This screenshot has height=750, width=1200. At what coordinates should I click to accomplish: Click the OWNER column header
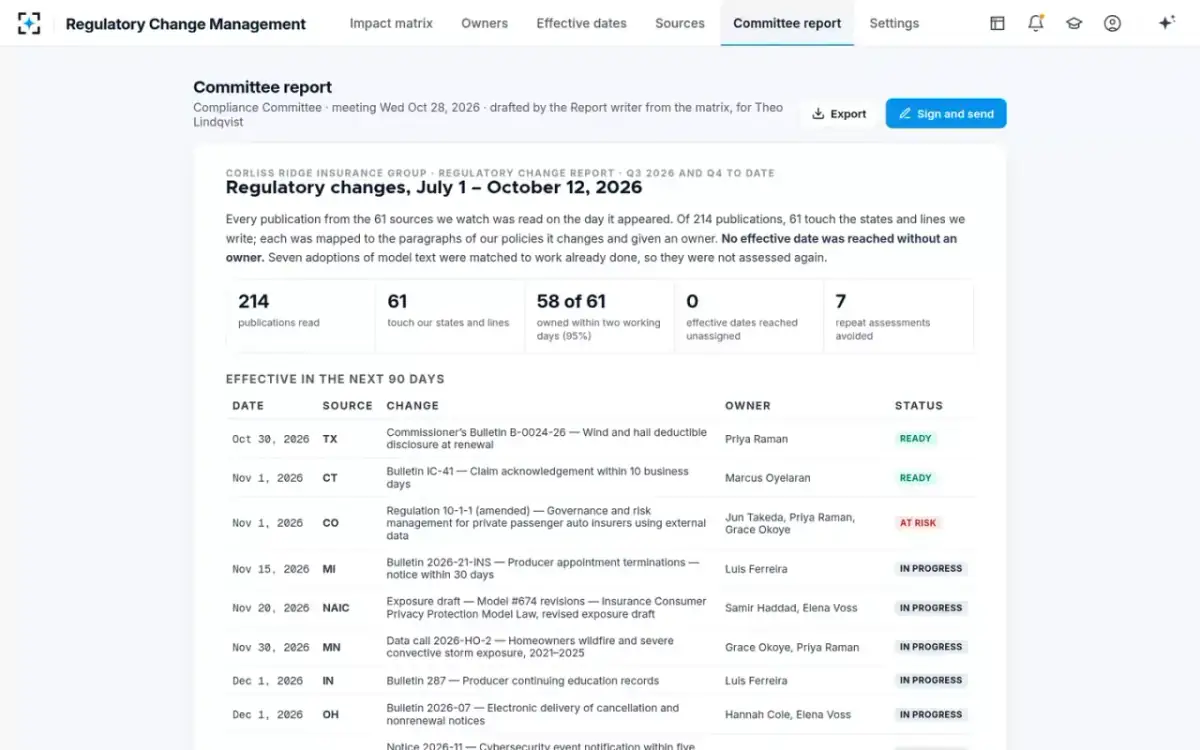pos(748,406)
